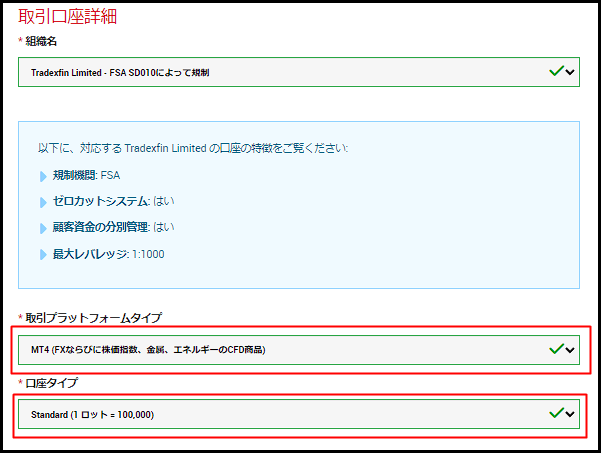
Task: Click the green checkmark in the Standard account field
Action: (556, 412)
